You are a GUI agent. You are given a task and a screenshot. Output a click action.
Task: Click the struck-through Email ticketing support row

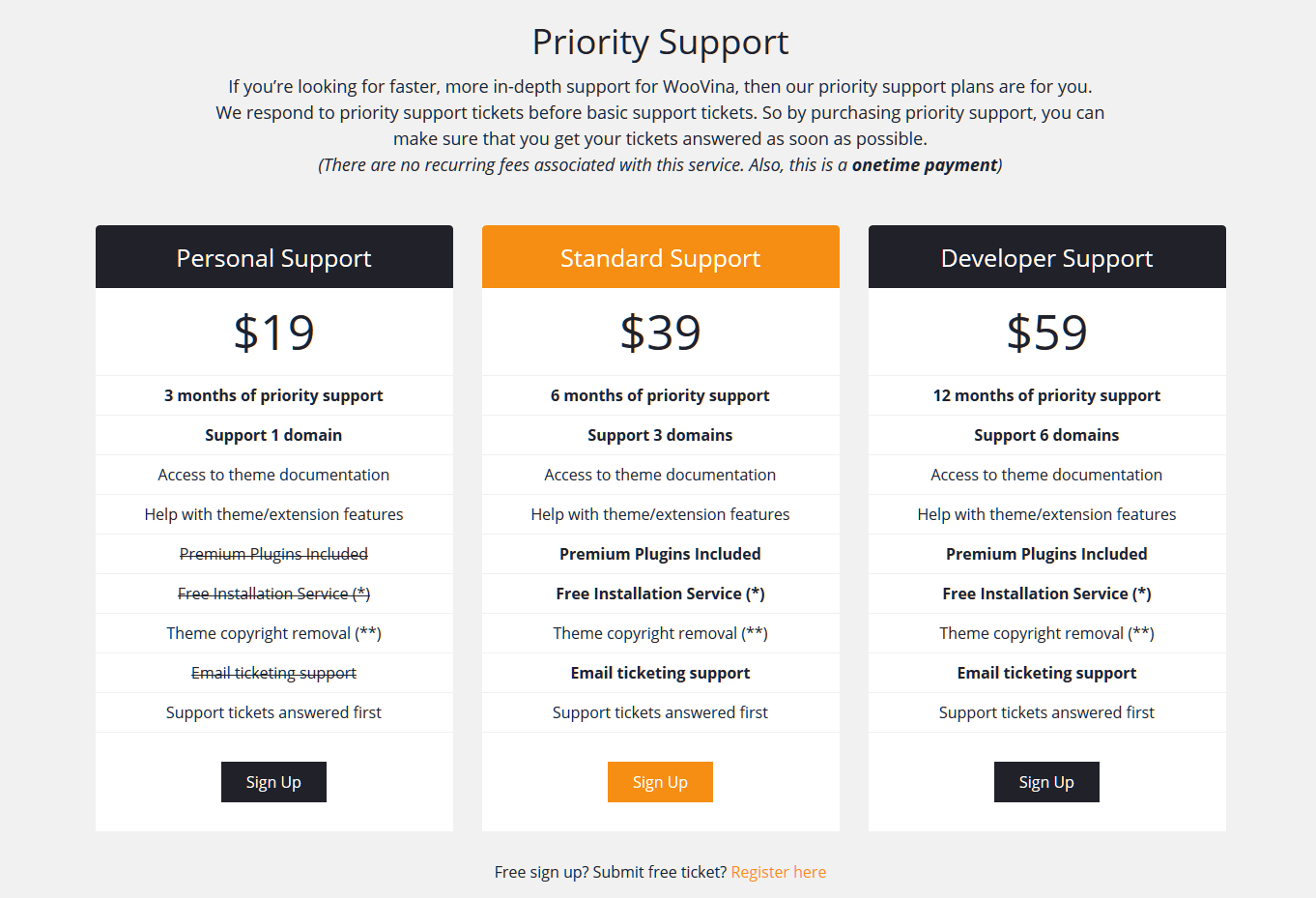click(274, 673)
